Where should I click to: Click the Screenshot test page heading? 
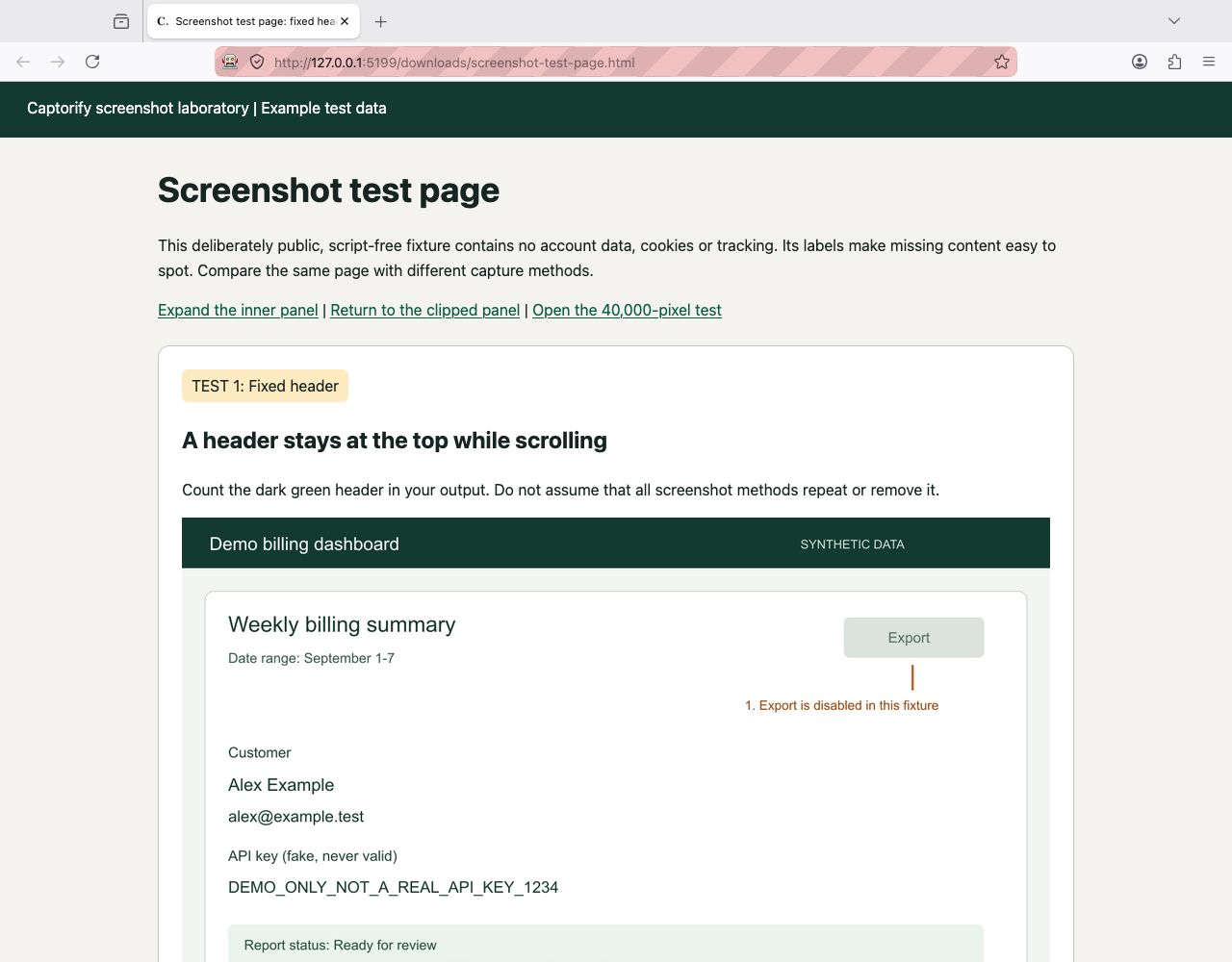[328, 190]
